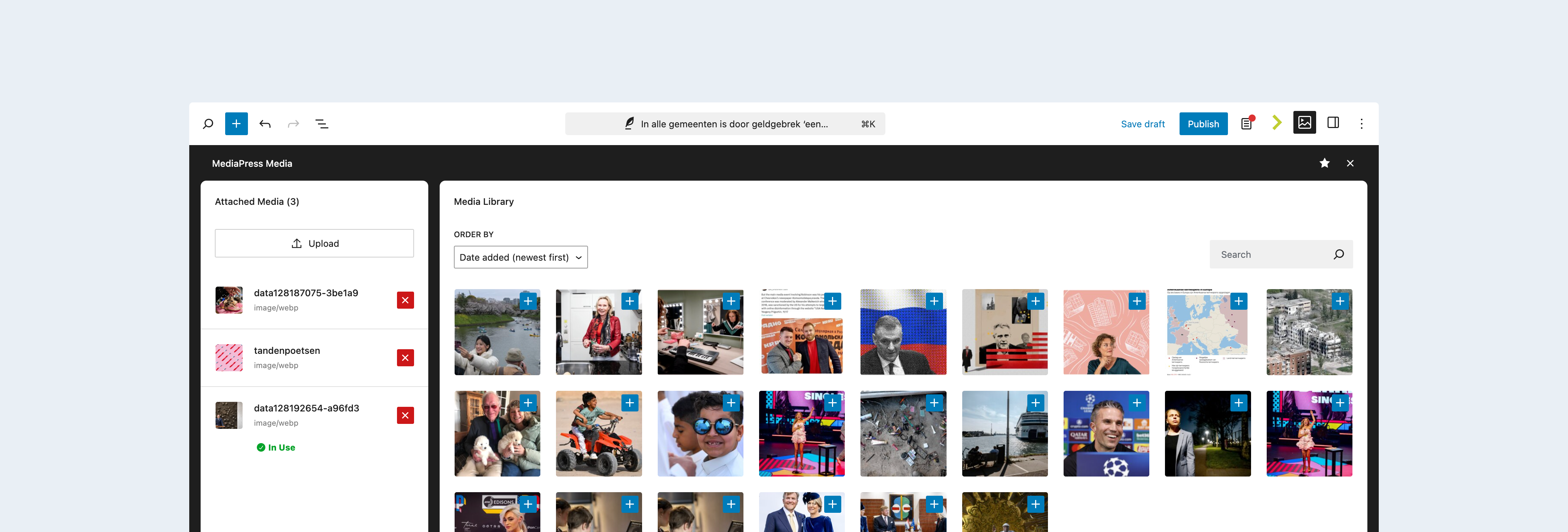This screenshot has height=532, width=1568.
Task: Add the river selfie photo
Action: pyautogui.click(x=528, y=301)
